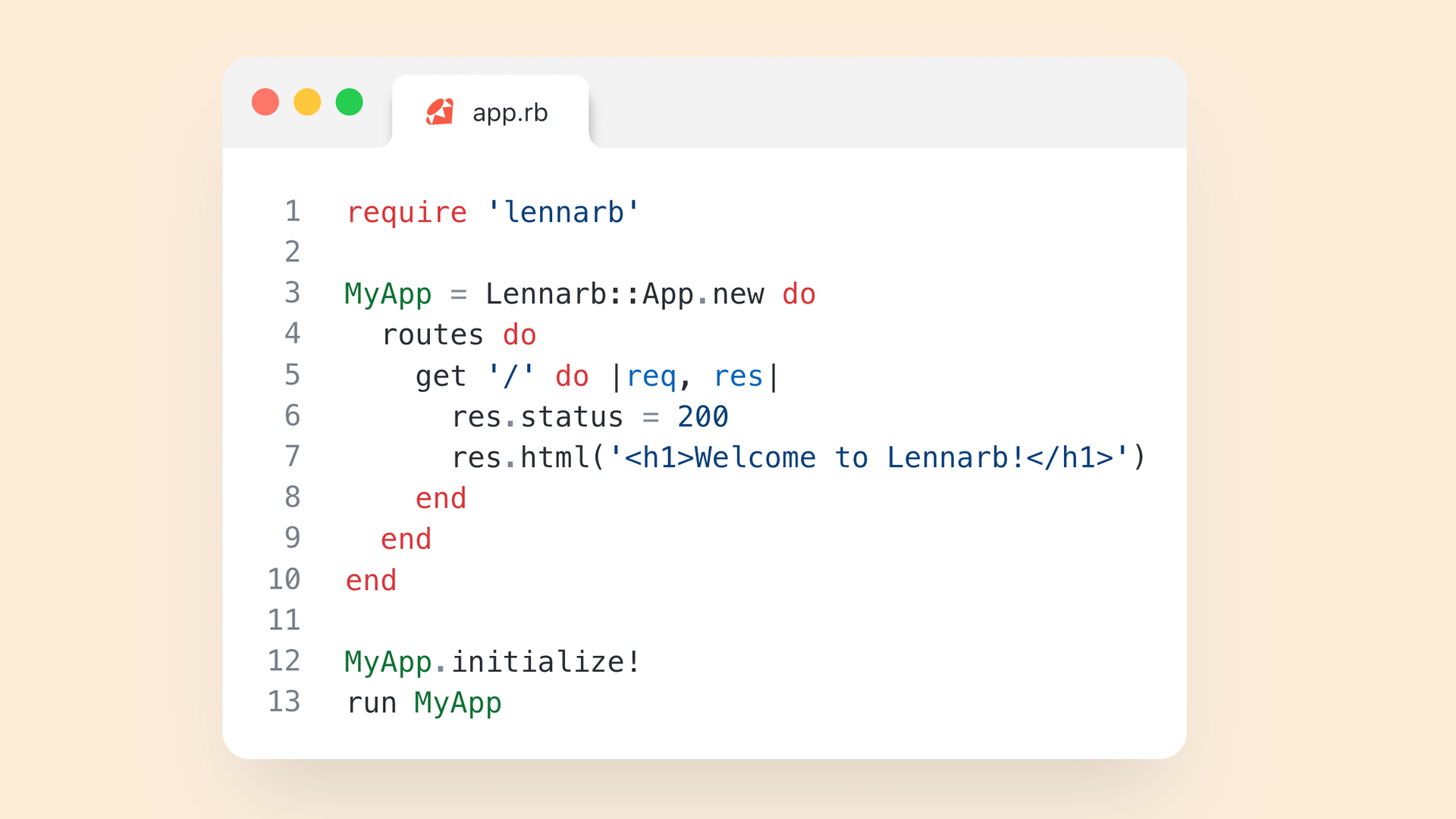
Task: Click 'run' on line 13
Action: click(x=372, y=704)
